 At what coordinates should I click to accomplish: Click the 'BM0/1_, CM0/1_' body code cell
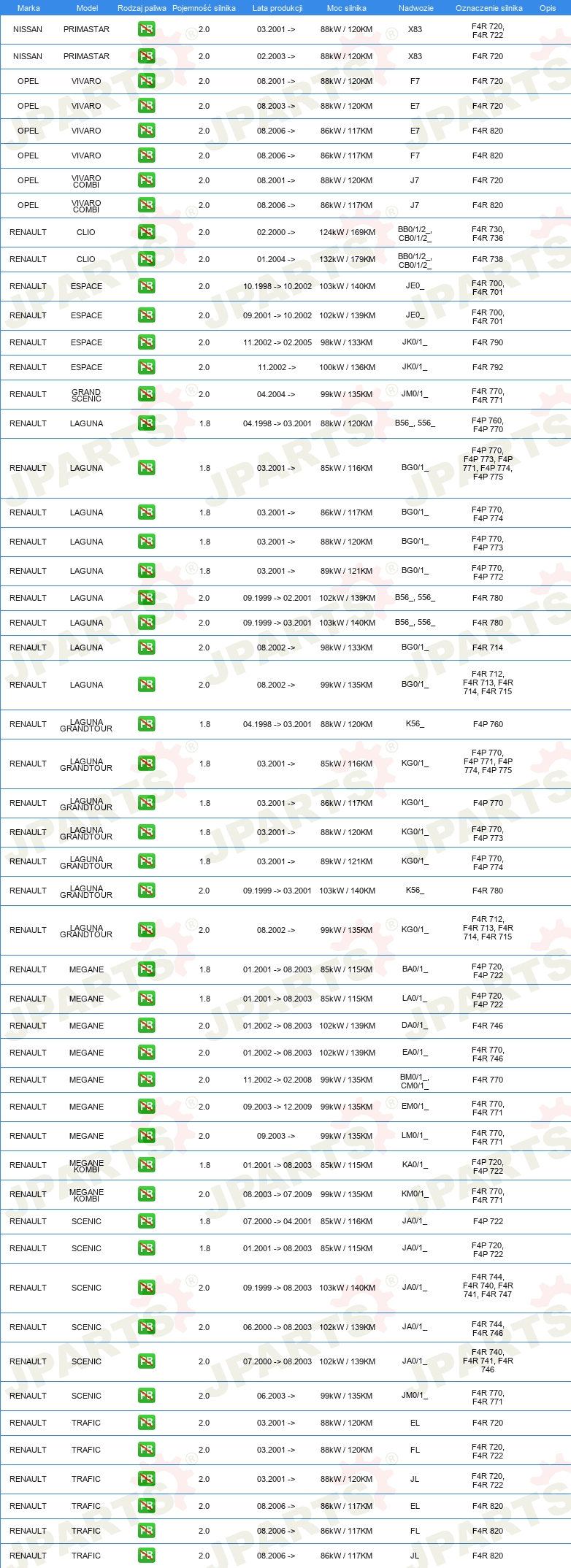click(x=415, y=1080)
